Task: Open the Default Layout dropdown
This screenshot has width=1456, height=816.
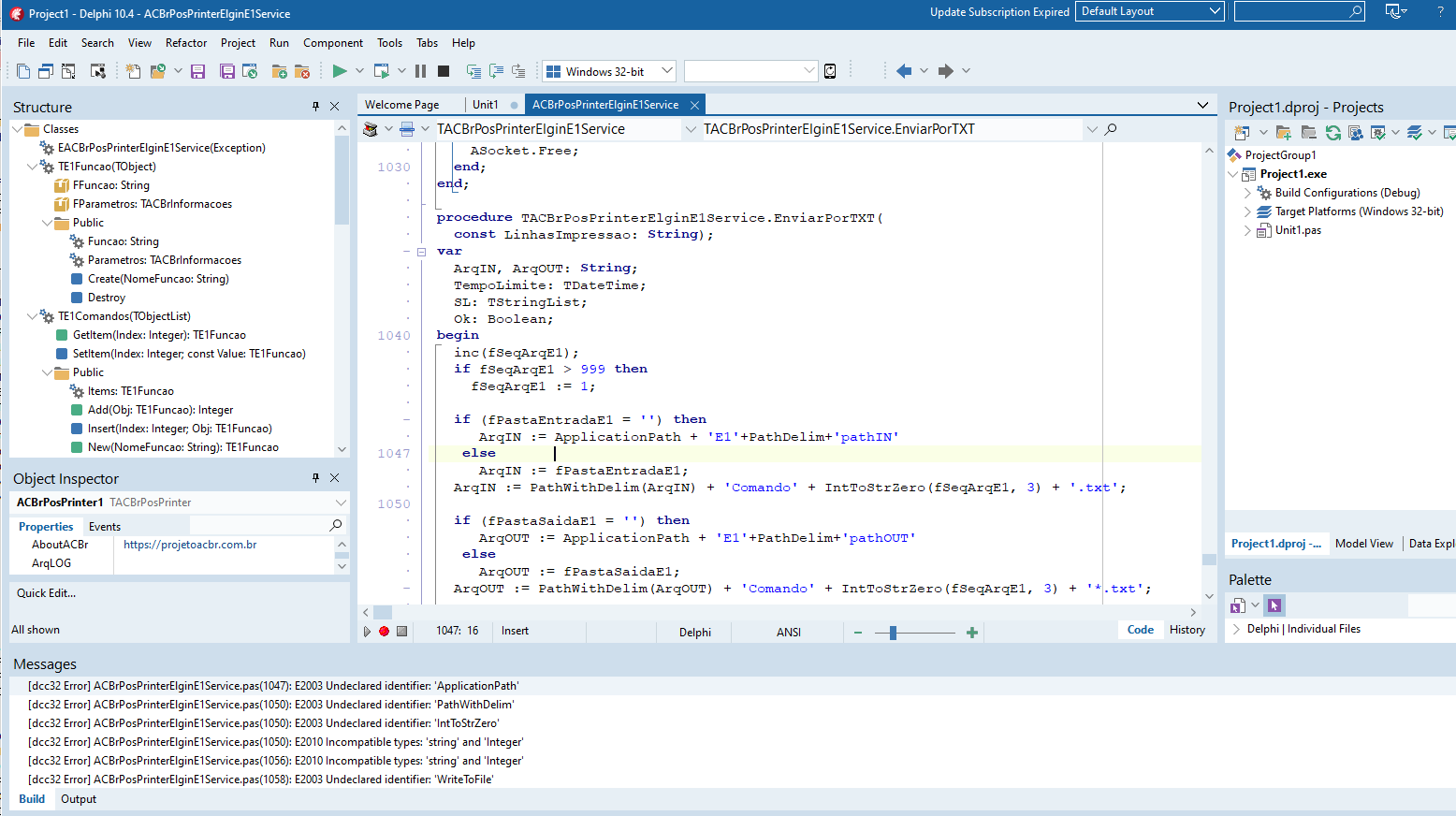Action: pyautogui.click(x=1215, y=11)
